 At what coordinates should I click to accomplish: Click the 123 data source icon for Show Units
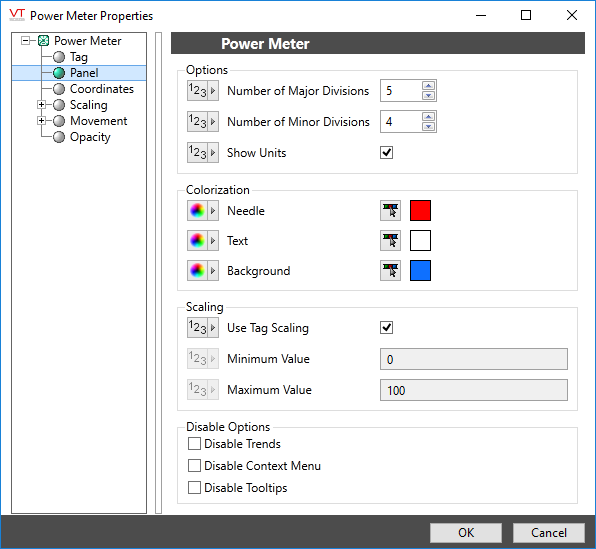[203, 152]
